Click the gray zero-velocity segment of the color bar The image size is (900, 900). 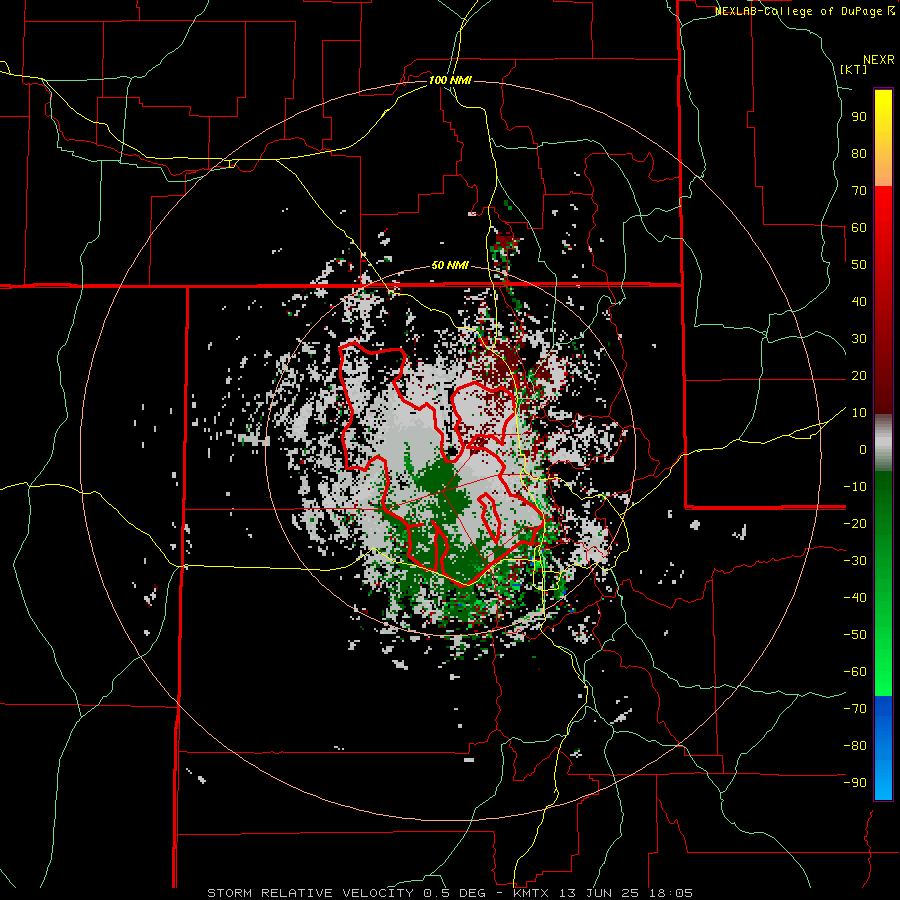pyautogui.click(x=883, y=443)
